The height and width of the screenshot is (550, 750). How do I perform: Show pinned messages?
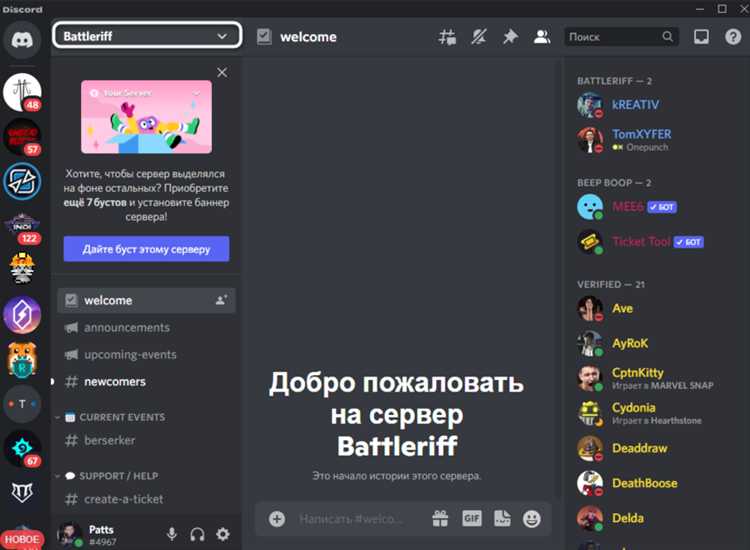coord(510,37)
